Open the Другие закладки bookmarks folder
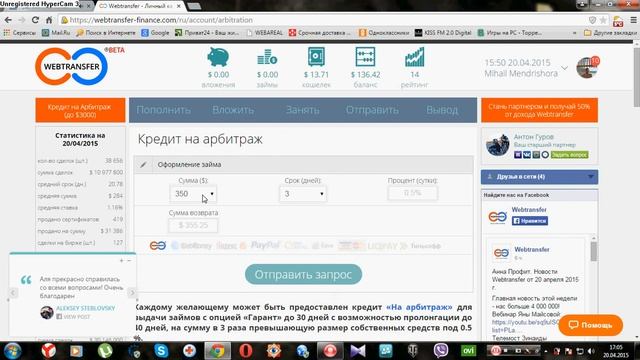This screenshot has width=640, height=360. [610, 33]
